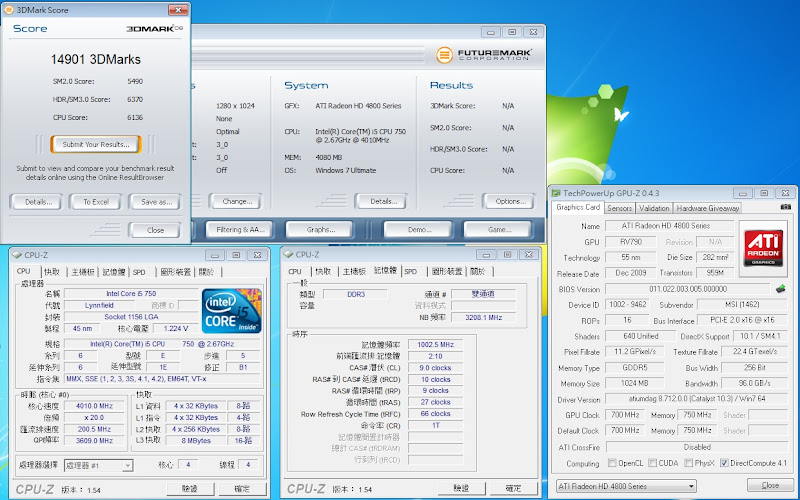
Task: Click Subvendor MSI (1462) field
Action: click(742, 305)
